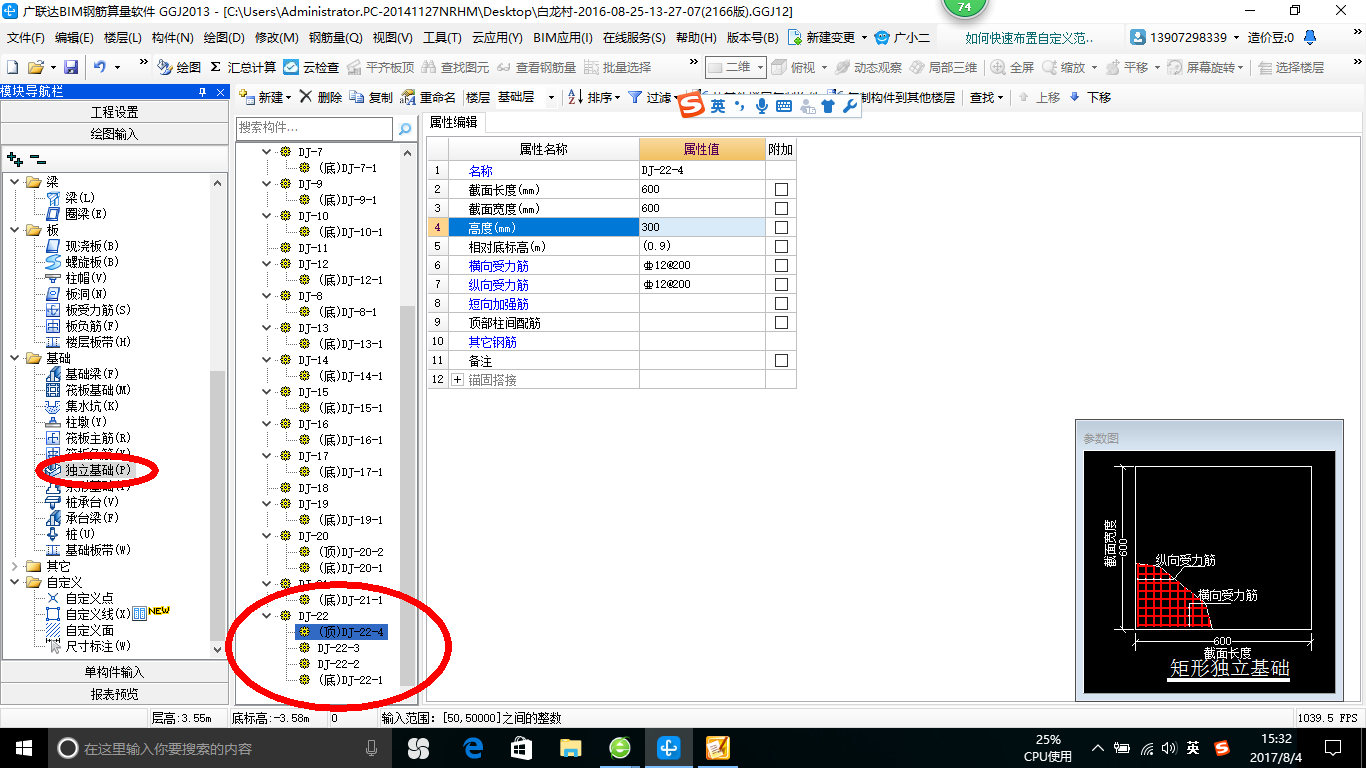Open the 过滤 filter dropdown

653,97
